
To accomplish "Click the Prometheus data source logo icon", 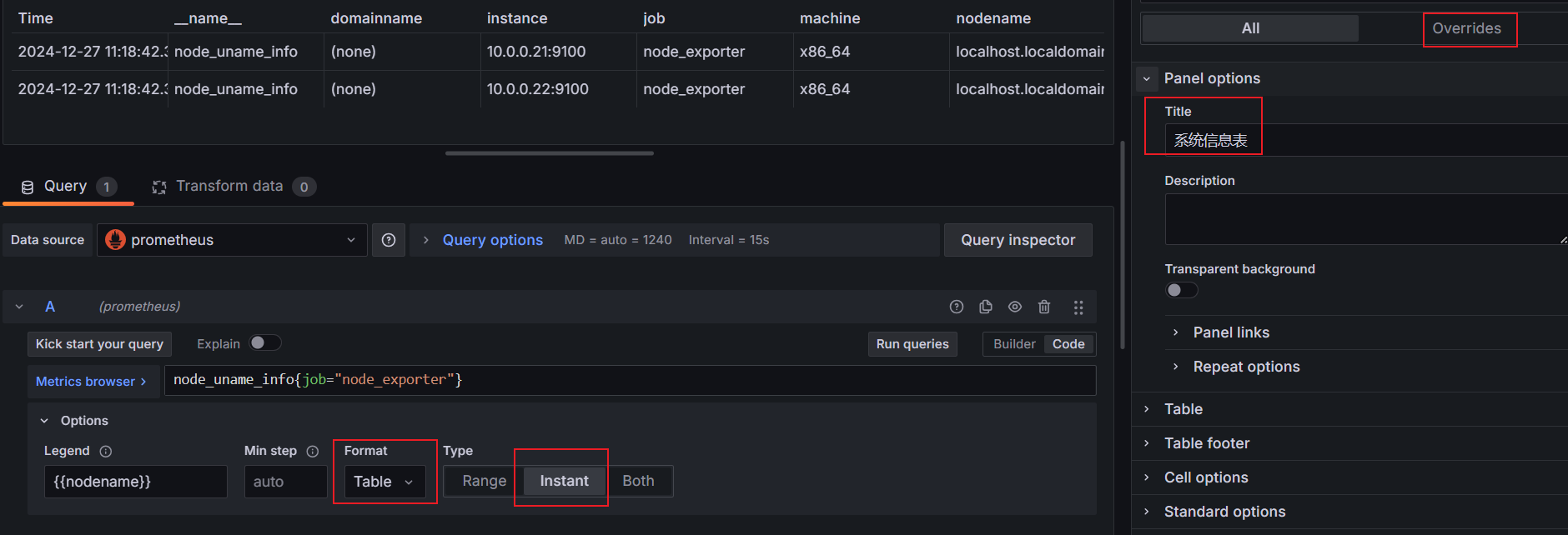I will tap(116, 240).
